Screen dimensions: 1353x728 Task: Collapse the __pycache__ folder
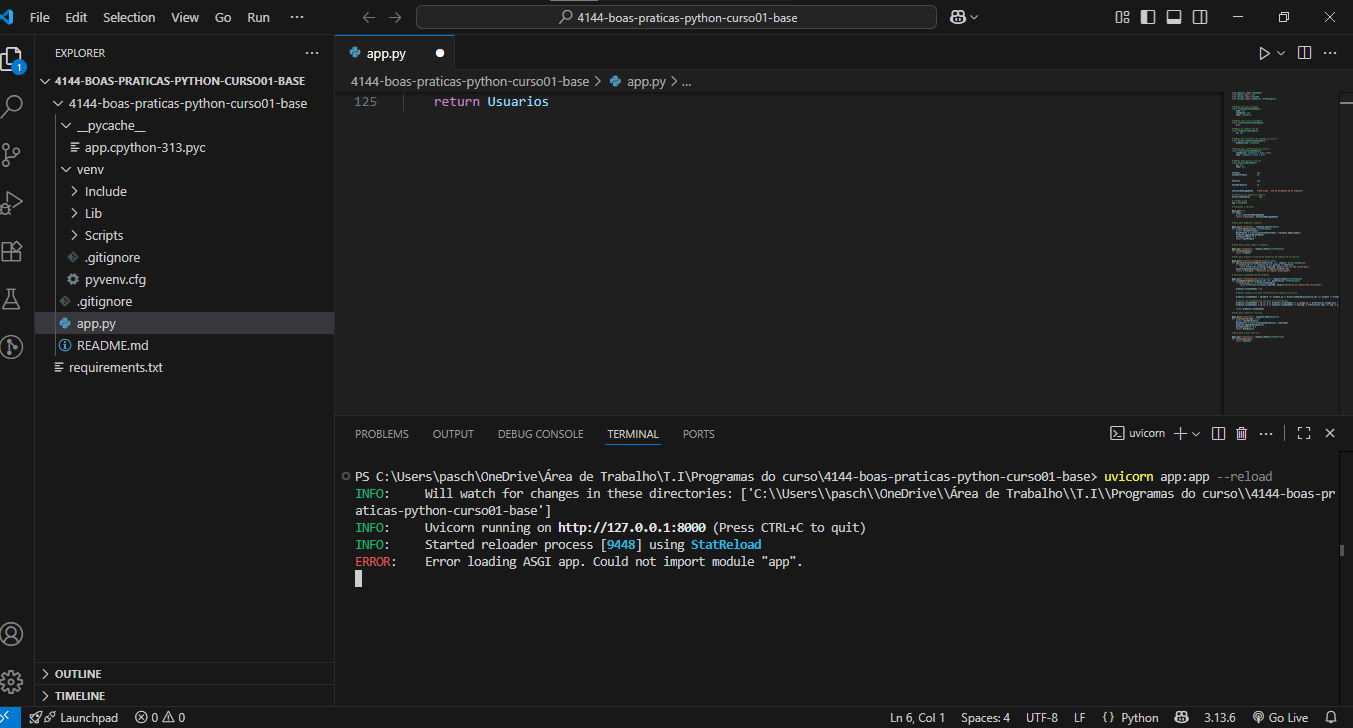point(67,125)
